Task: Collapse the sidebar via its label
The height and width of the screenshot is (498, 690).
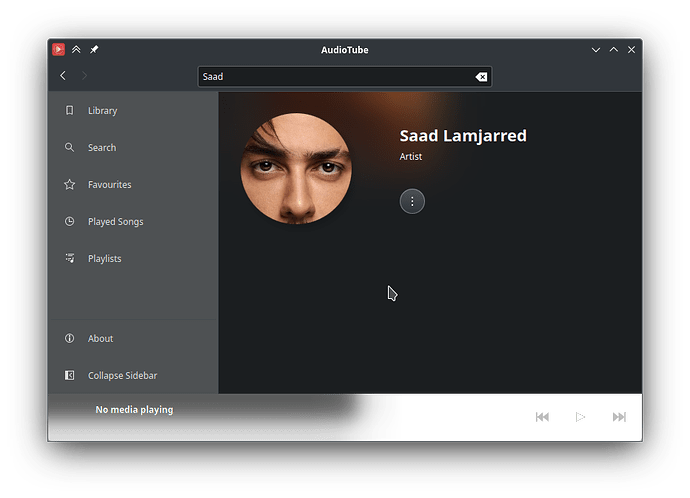Action: 122,375
